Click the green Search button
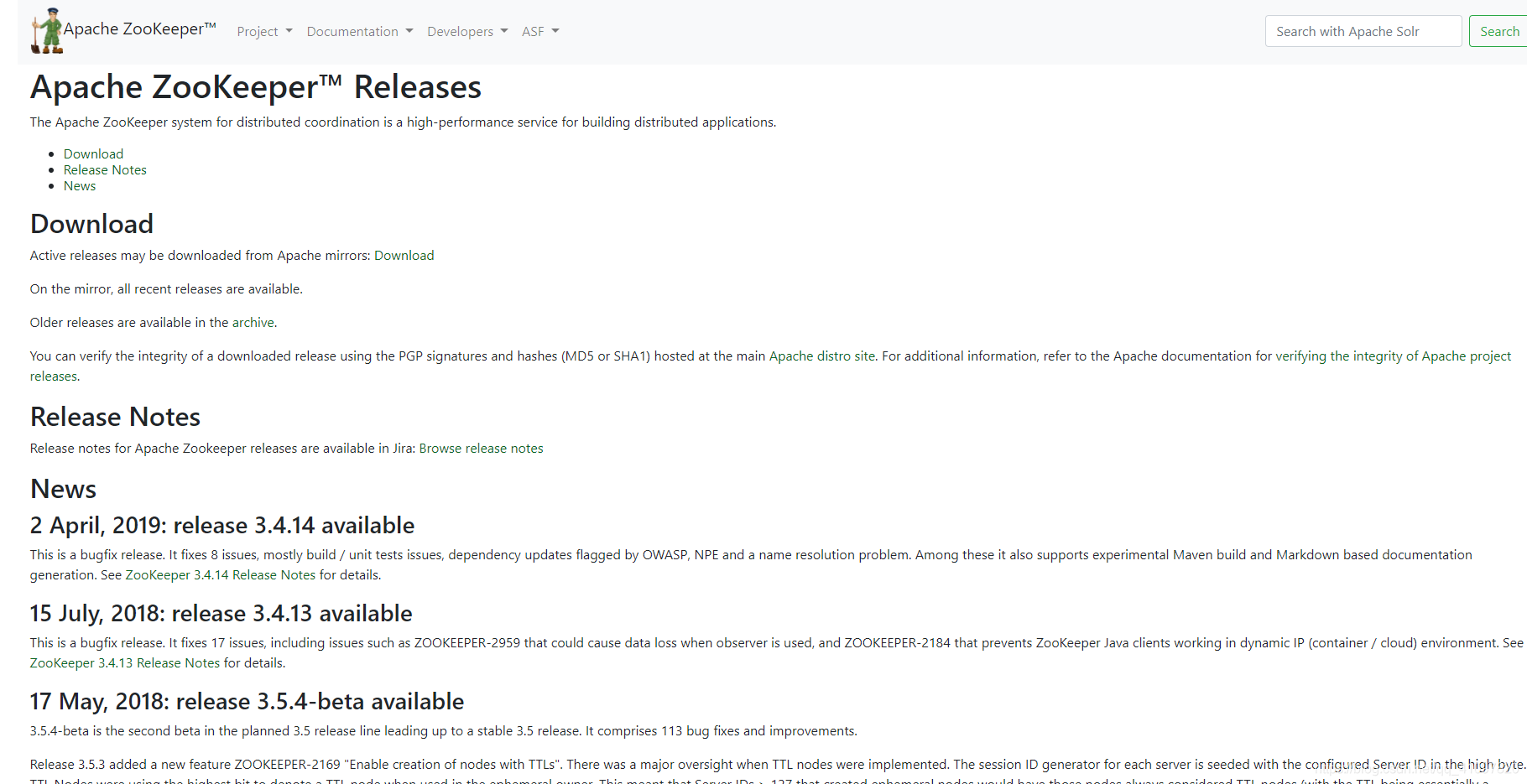Image resolution: width=1527 pixels, height=784 pixels. click(1499, 31)
